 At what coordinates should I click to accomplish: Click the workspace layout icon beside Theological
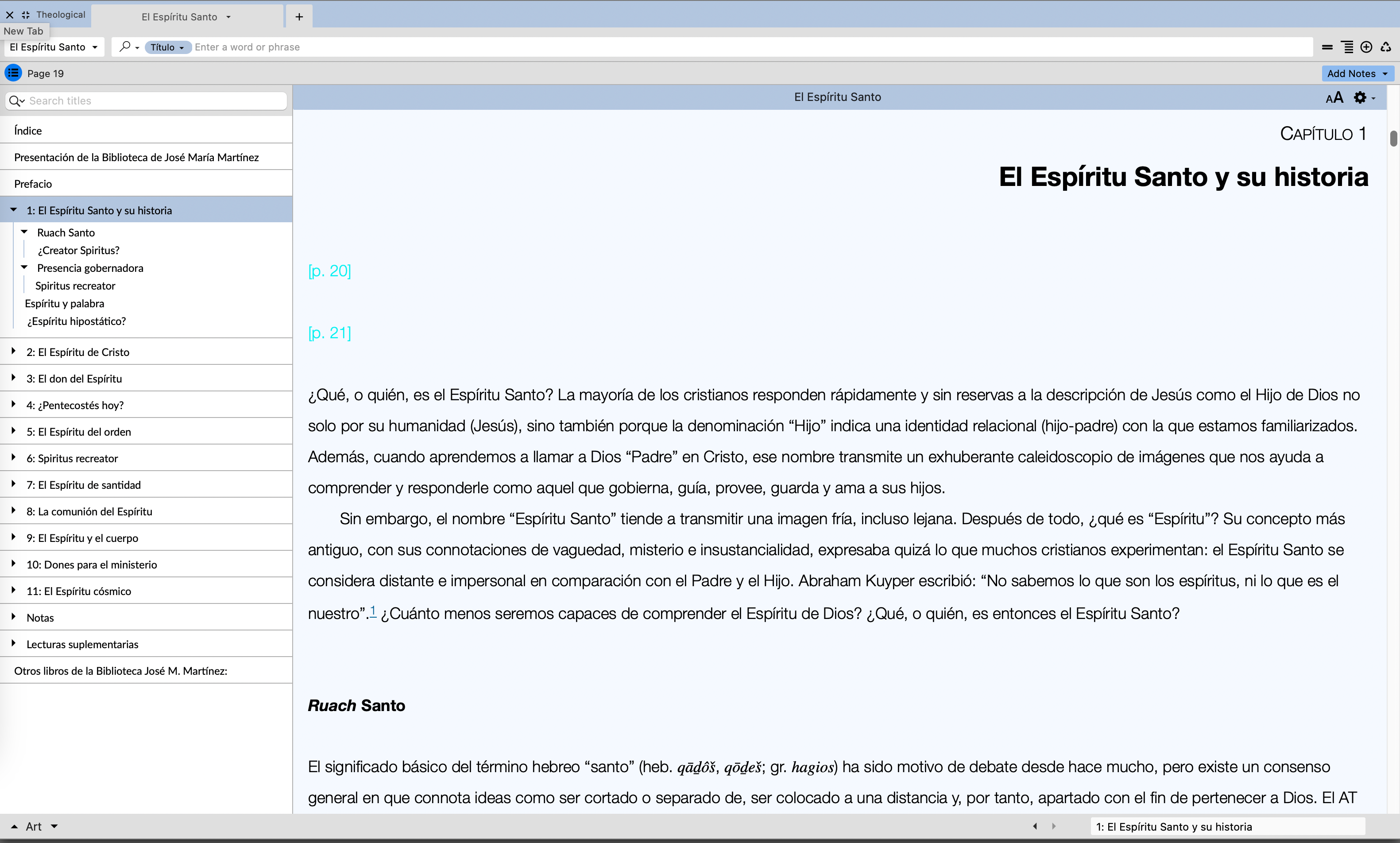tap(26, 15)
